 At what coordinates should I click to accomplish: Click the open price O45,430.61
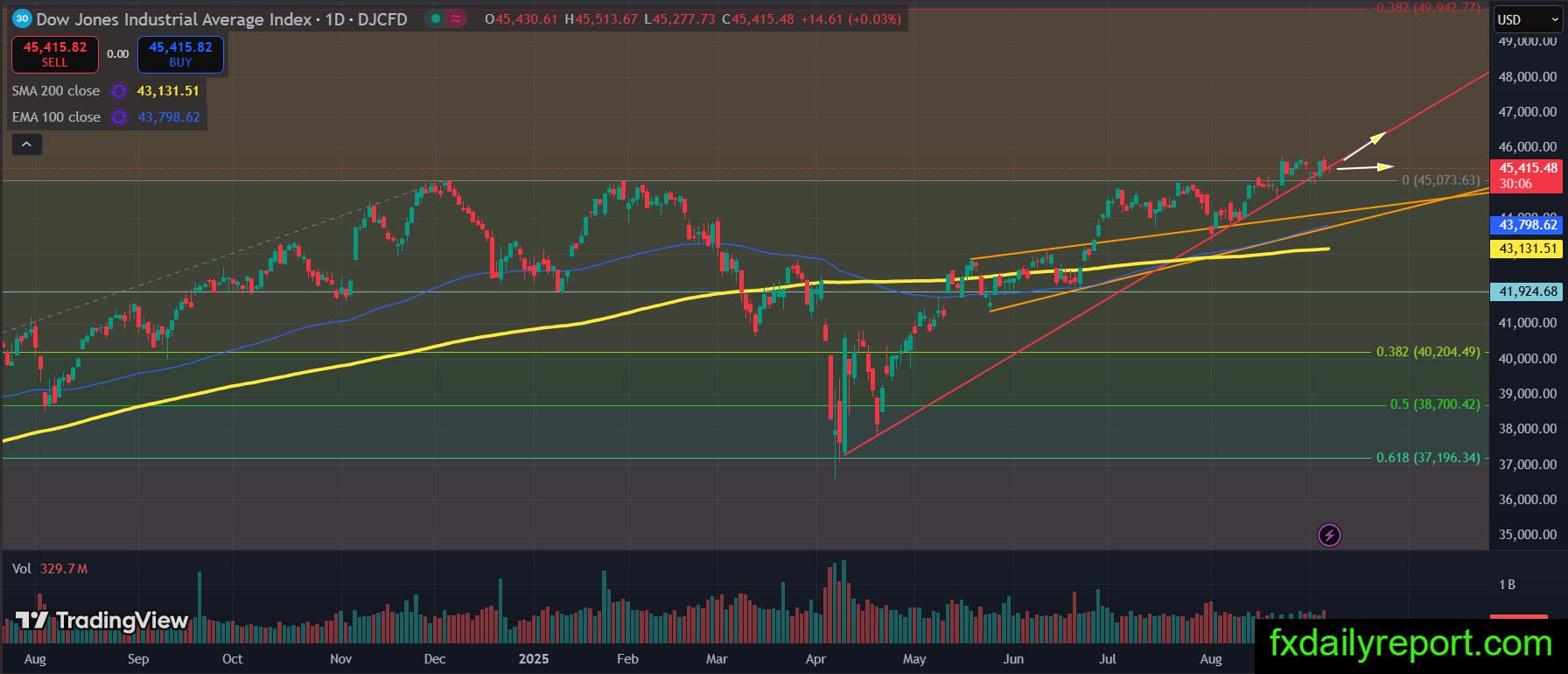tap(521, 19)
